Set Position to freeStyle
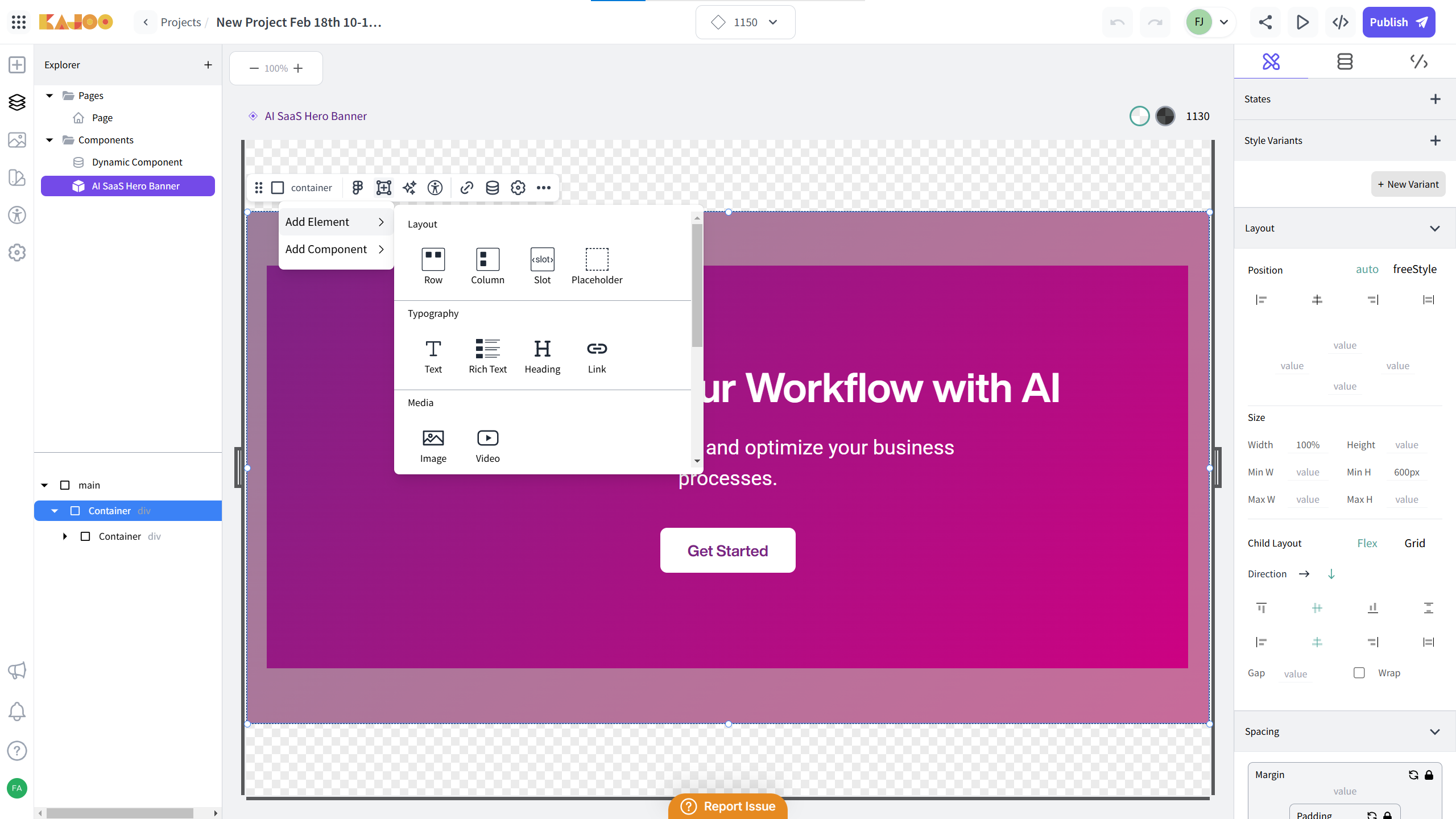This screenshot has width=1456, height=819. [x=1414, y=269]
